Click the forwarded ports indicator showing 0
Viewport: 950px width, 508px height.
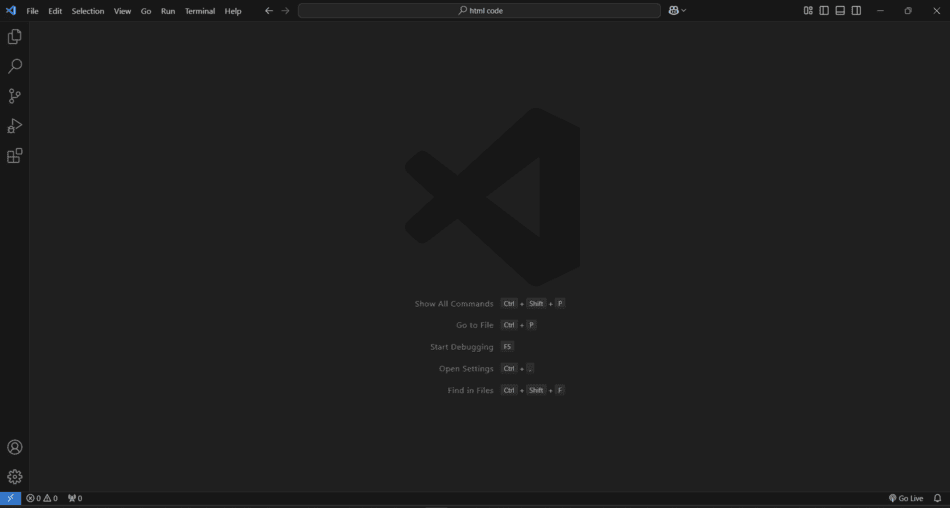[75, 498]
